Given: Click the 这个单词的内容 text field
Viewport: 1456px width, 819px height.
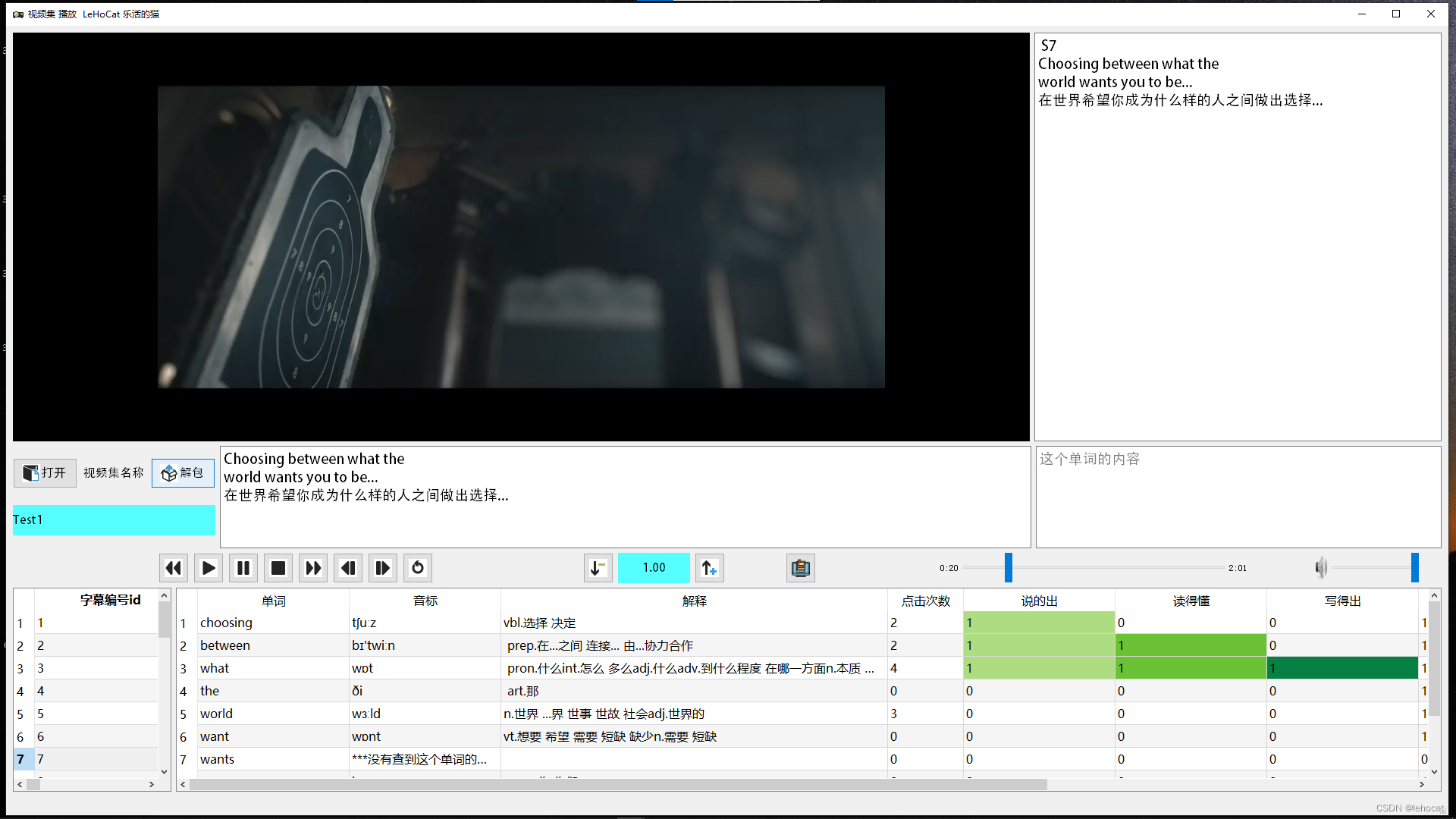Looking at the screenshot, I should [1238, 497].
